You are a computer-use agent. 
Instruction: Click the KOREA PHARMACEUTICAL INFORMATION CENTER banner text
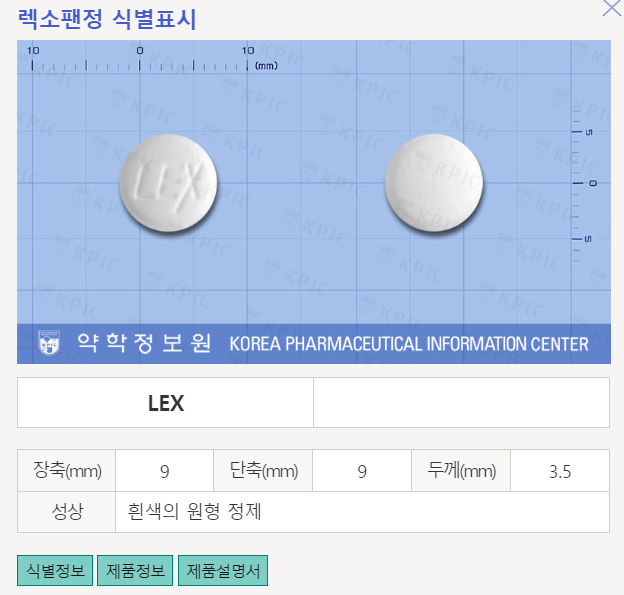[409, 344]
